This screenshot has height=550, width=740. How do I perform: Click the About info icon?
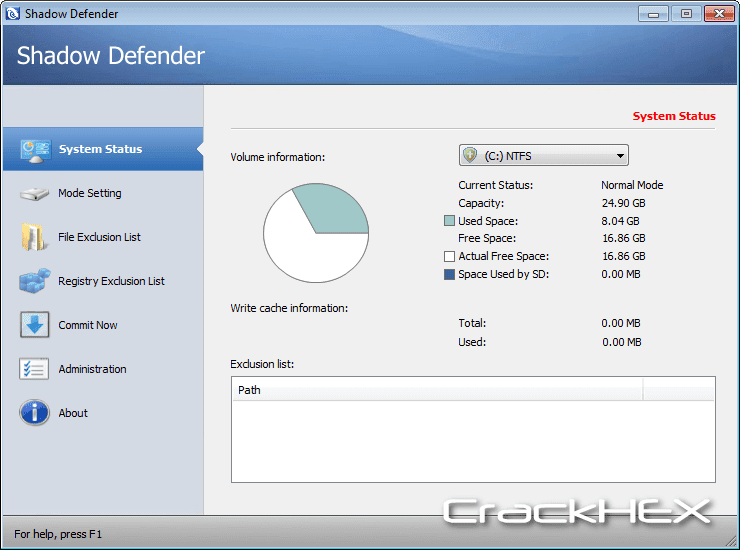point(34,413)
